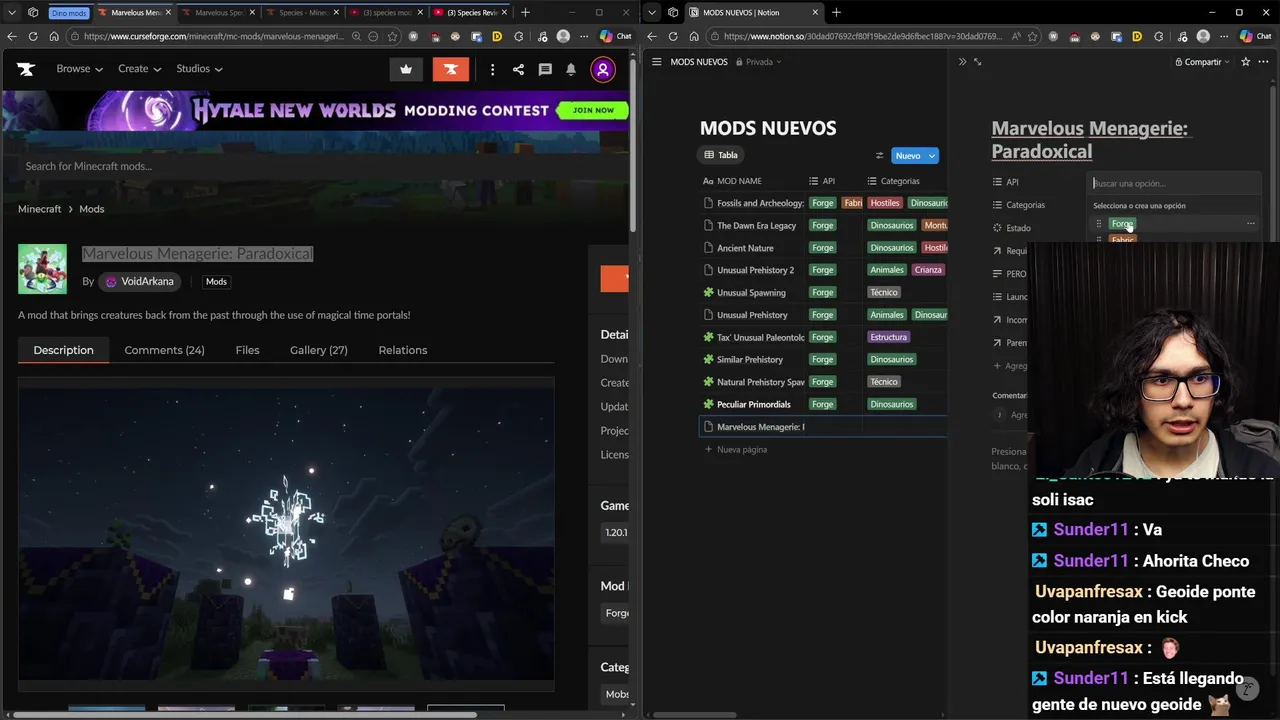Expand the Nuevo button dropdown arrow
The height and width of the screenshot is (720, 1280).
coord(932,155)
